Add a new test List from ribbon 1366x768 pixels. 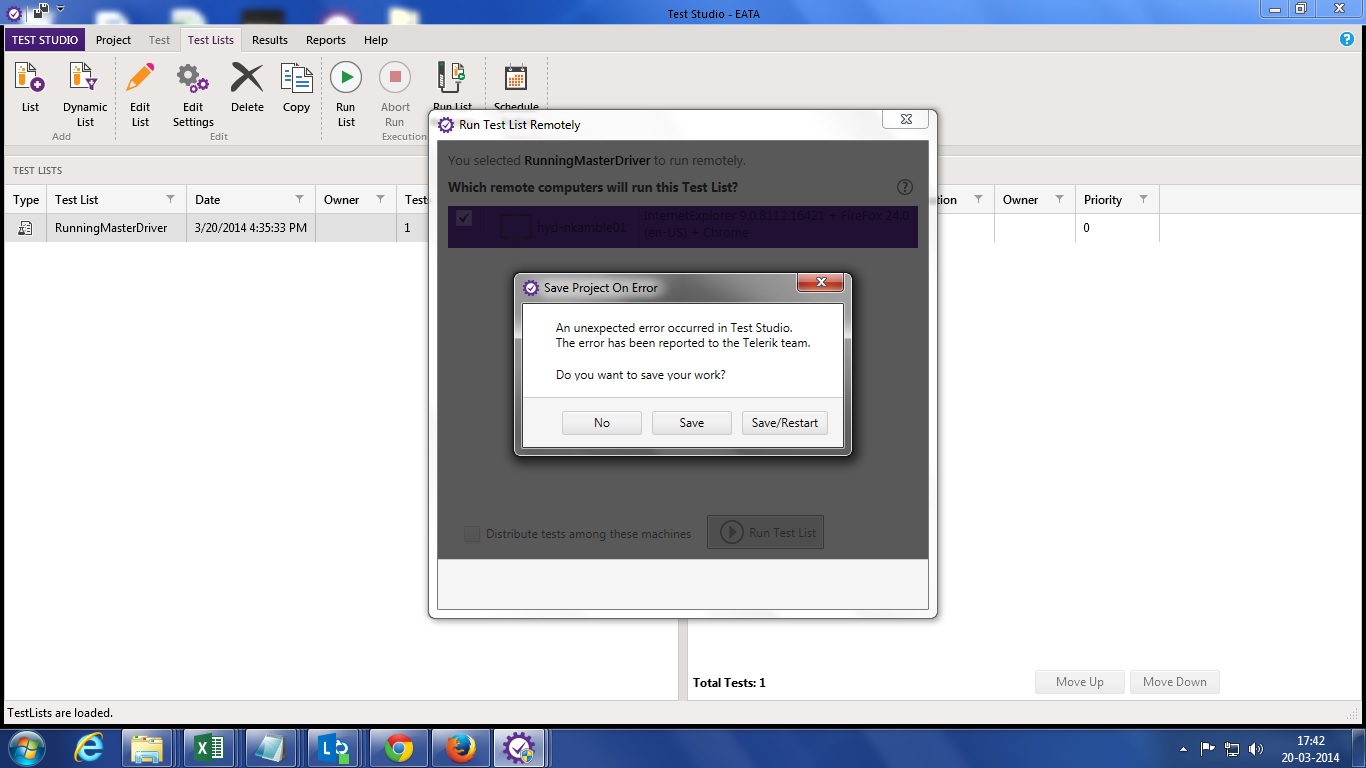[x=30, y=88]
